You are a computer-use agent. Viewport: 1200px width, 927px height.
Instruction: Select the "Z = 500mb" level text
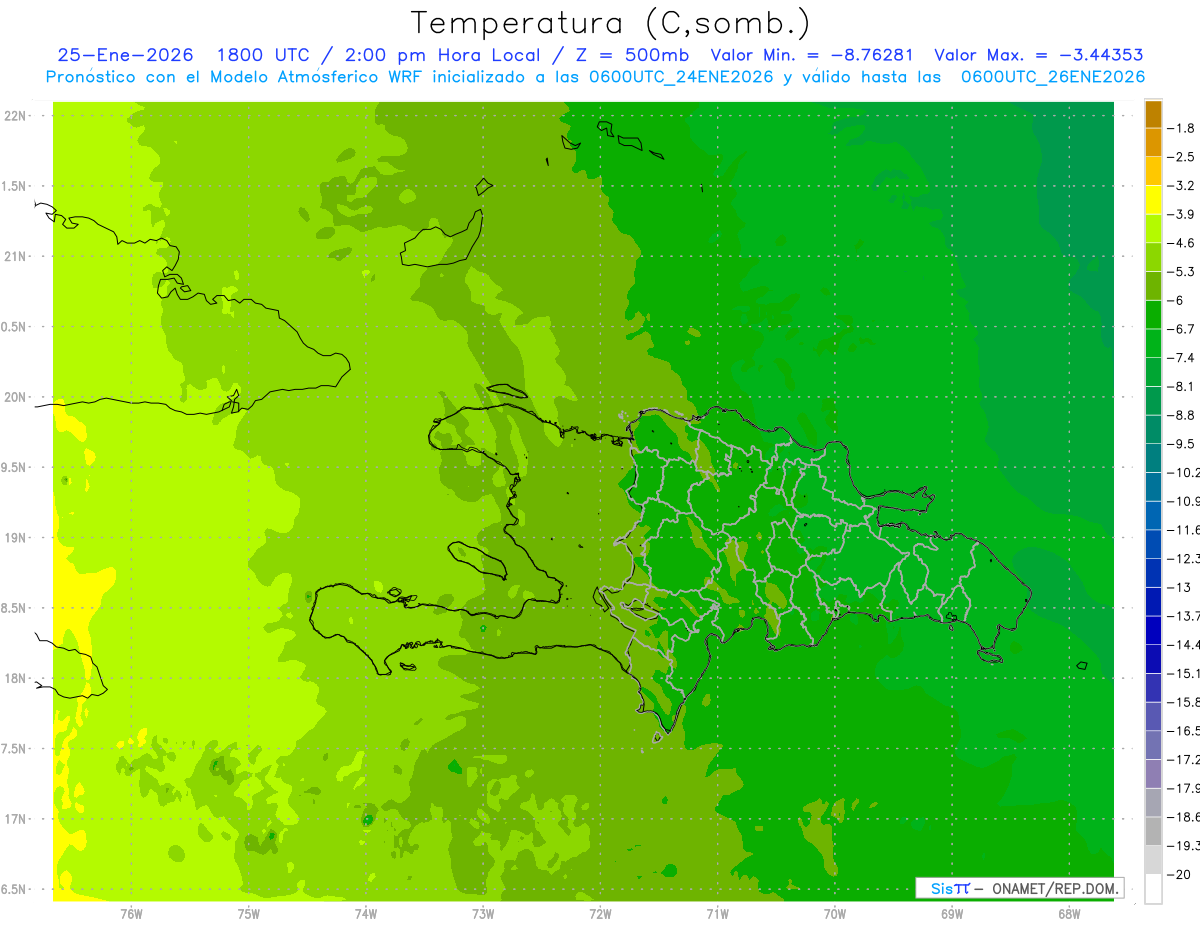[x=632, y=55]
